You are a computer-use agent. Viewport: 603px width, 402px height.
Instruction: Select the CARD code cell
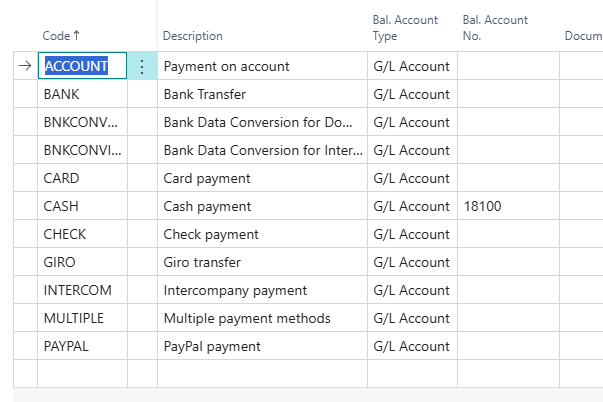82,178
